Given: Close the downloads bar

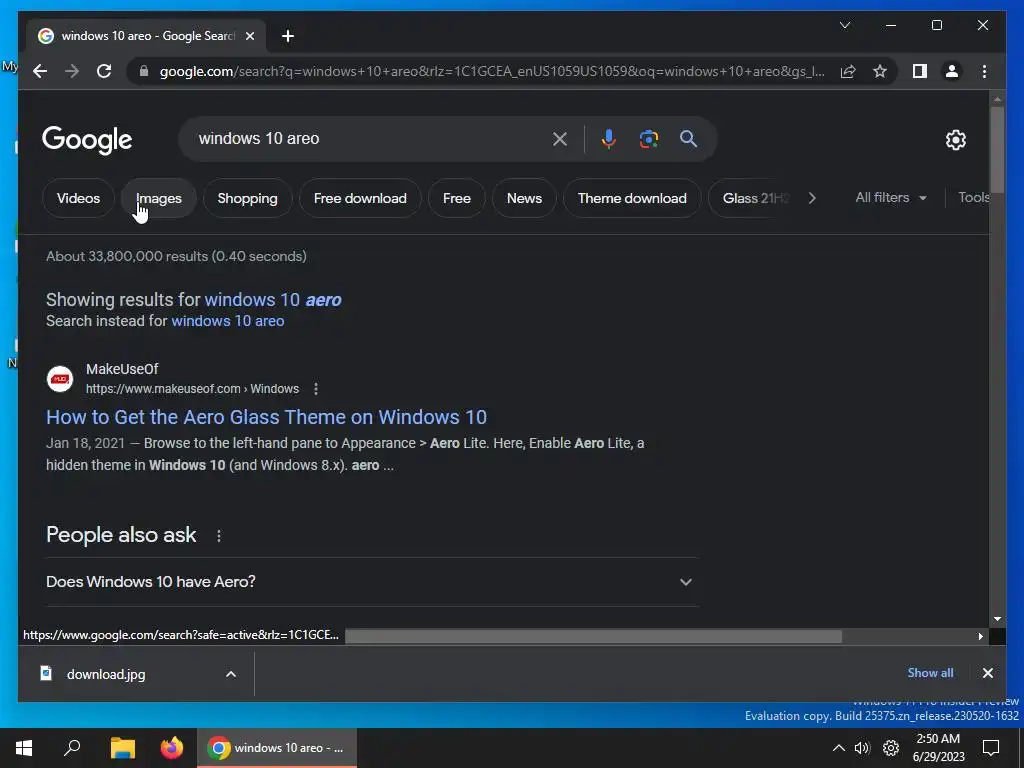Looking at the screenshot, I should [987, 673].
